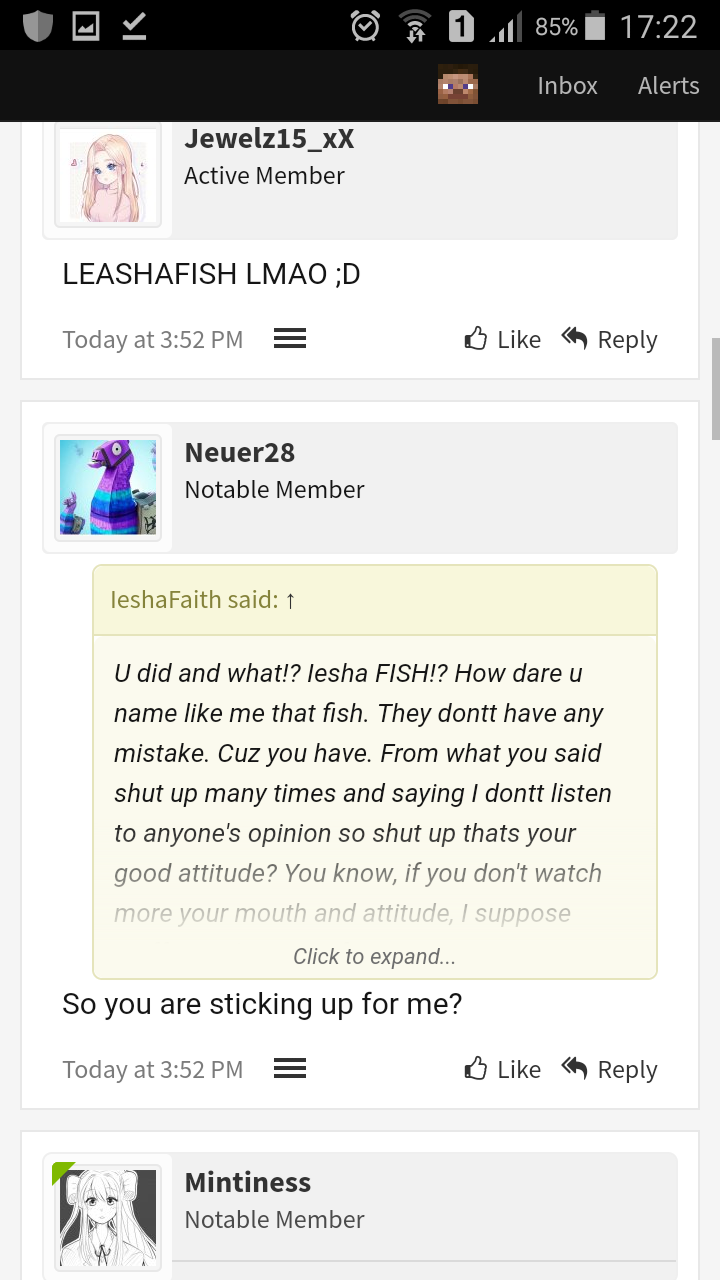Open the Neuer28 username profile
Screen dimensions: 720x1280
click(x=240, y=452)
